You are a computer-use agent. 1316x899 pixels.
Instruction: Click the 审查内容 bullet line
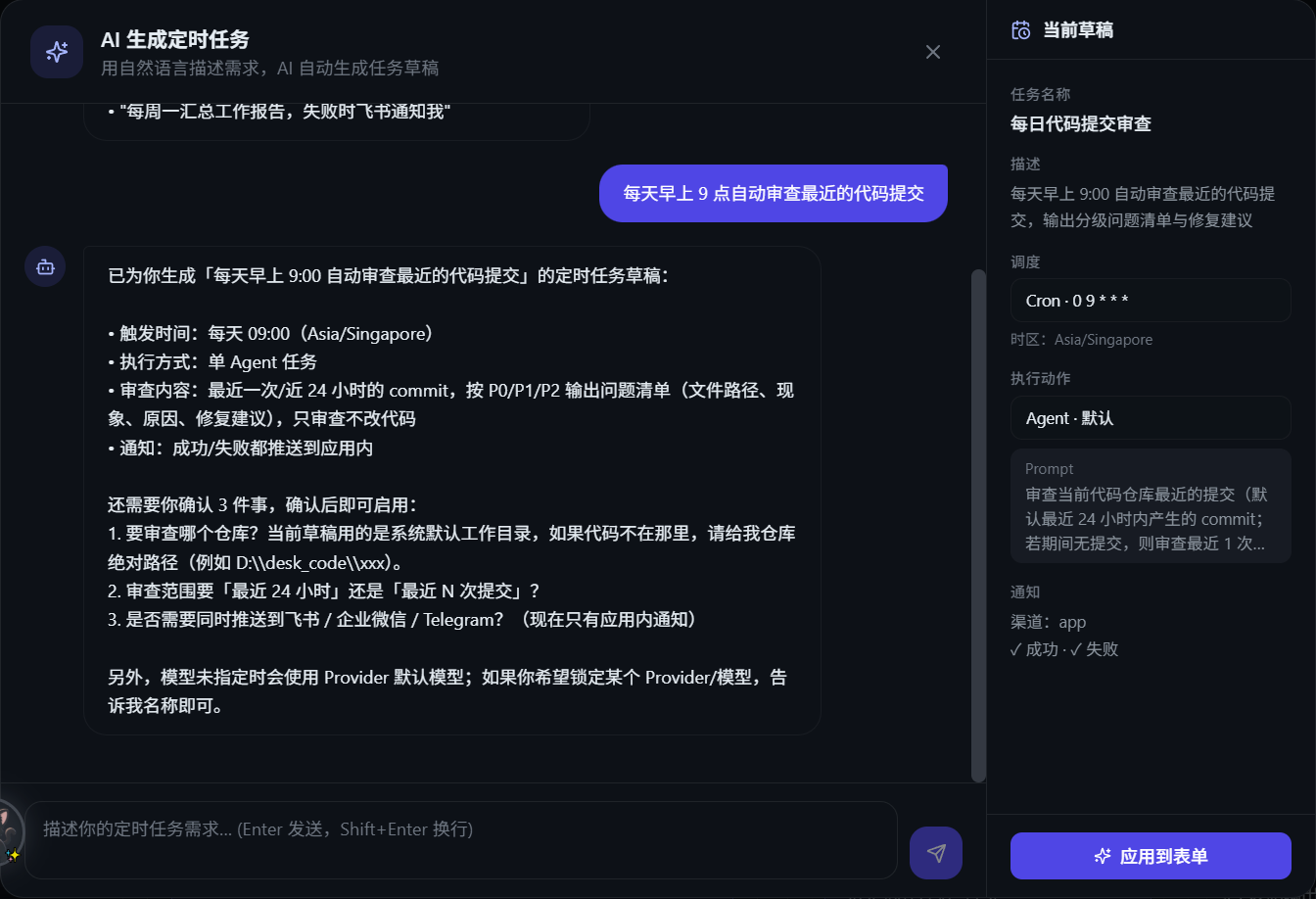451,404
